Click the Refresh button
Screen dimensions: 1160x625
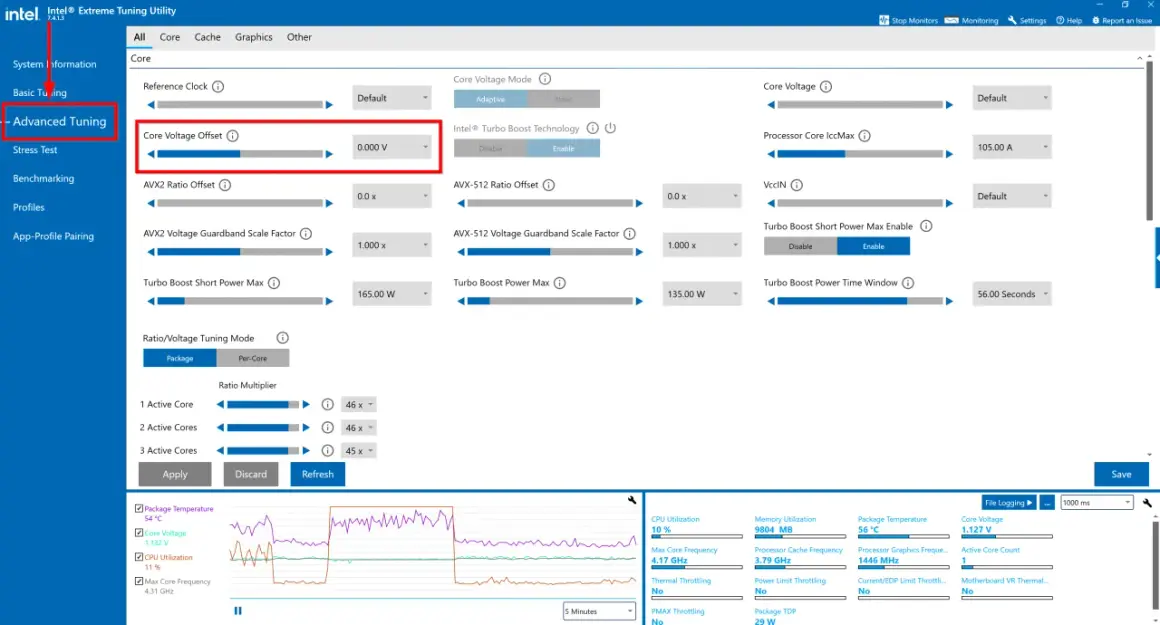pyautogui.click(x=317, y=474)
